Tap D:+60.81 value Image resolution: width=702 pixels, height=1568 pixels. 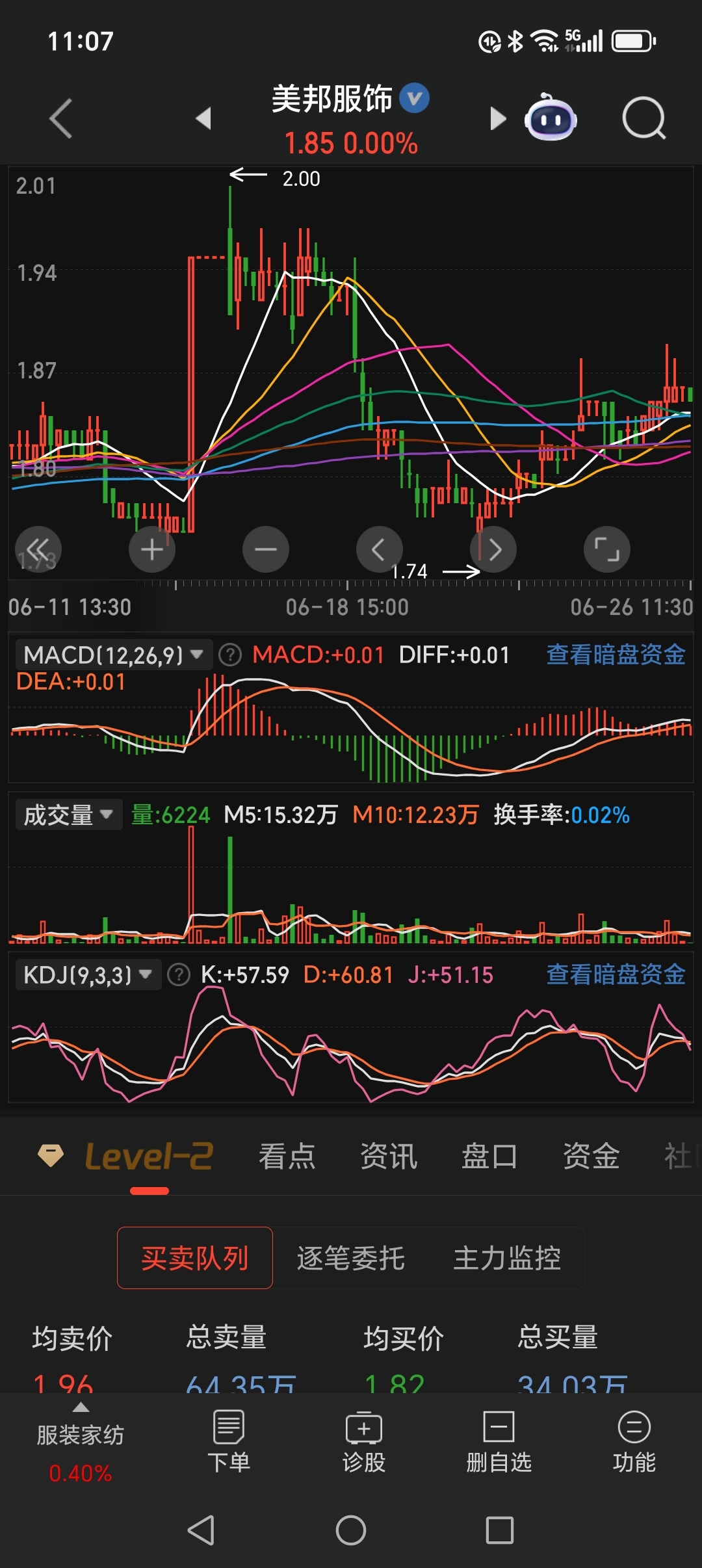[x=348, y=974]
